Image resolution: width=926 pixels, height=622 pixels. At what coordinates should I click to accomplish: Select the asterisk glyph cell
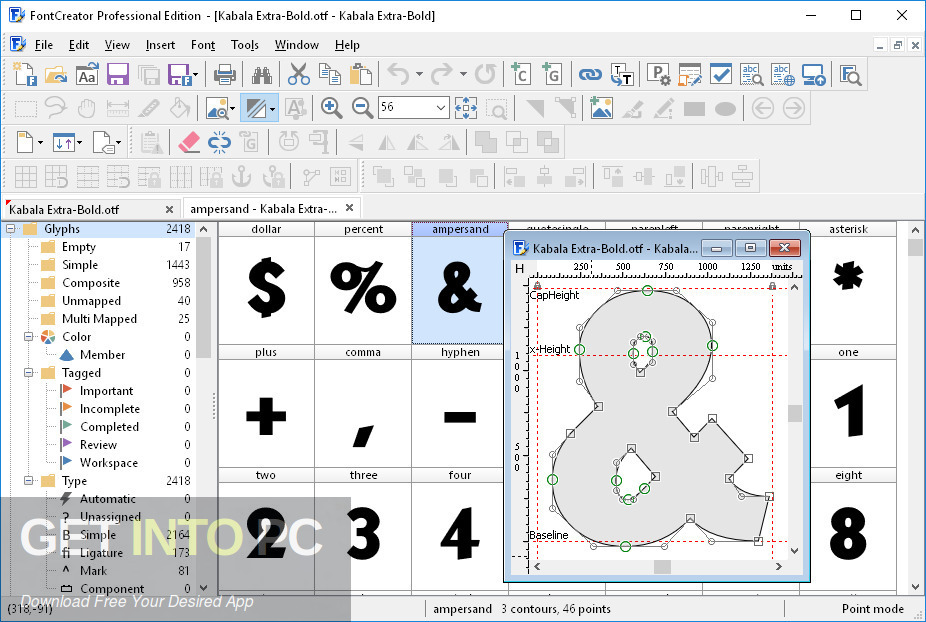(848, 282)
